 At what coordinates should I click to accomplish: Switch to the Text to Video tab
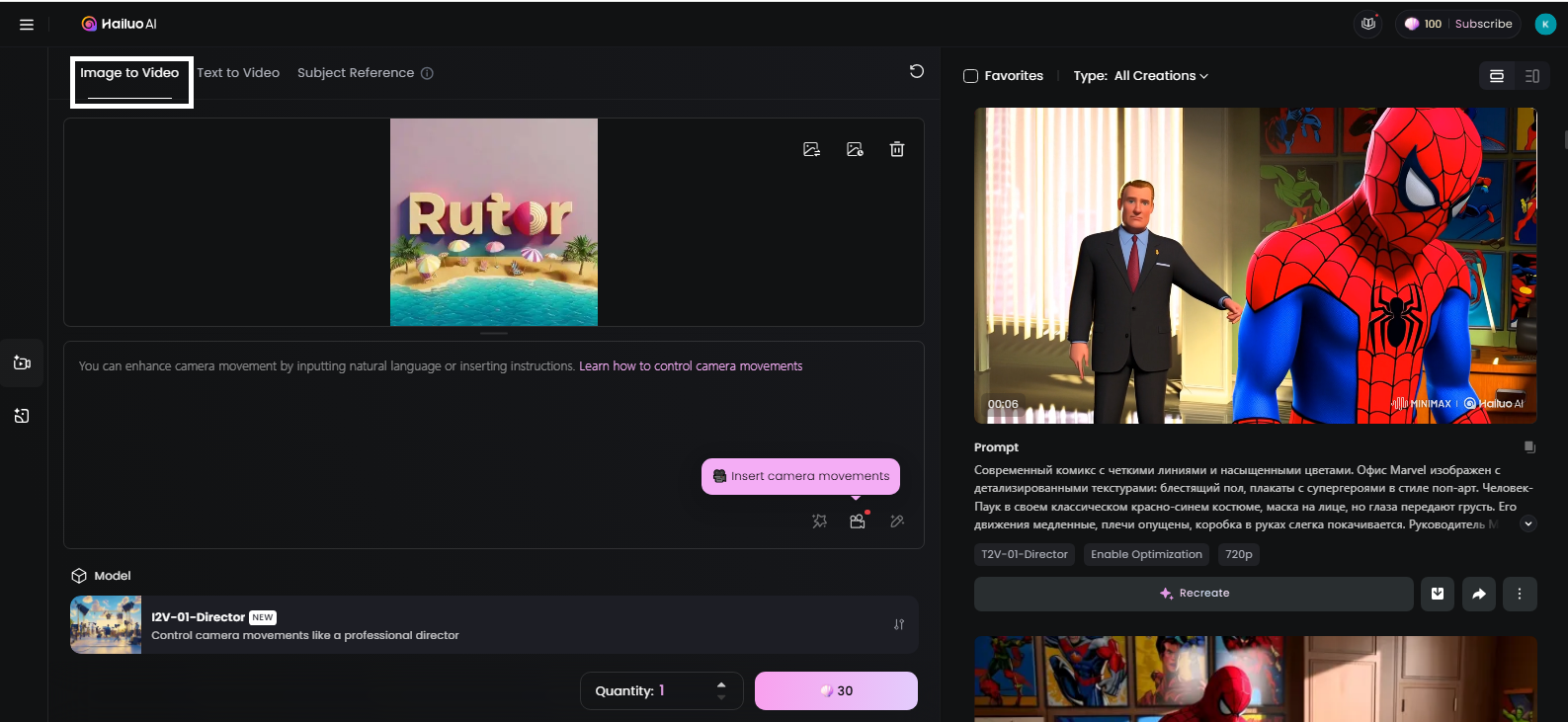click(x=238, y=73)
